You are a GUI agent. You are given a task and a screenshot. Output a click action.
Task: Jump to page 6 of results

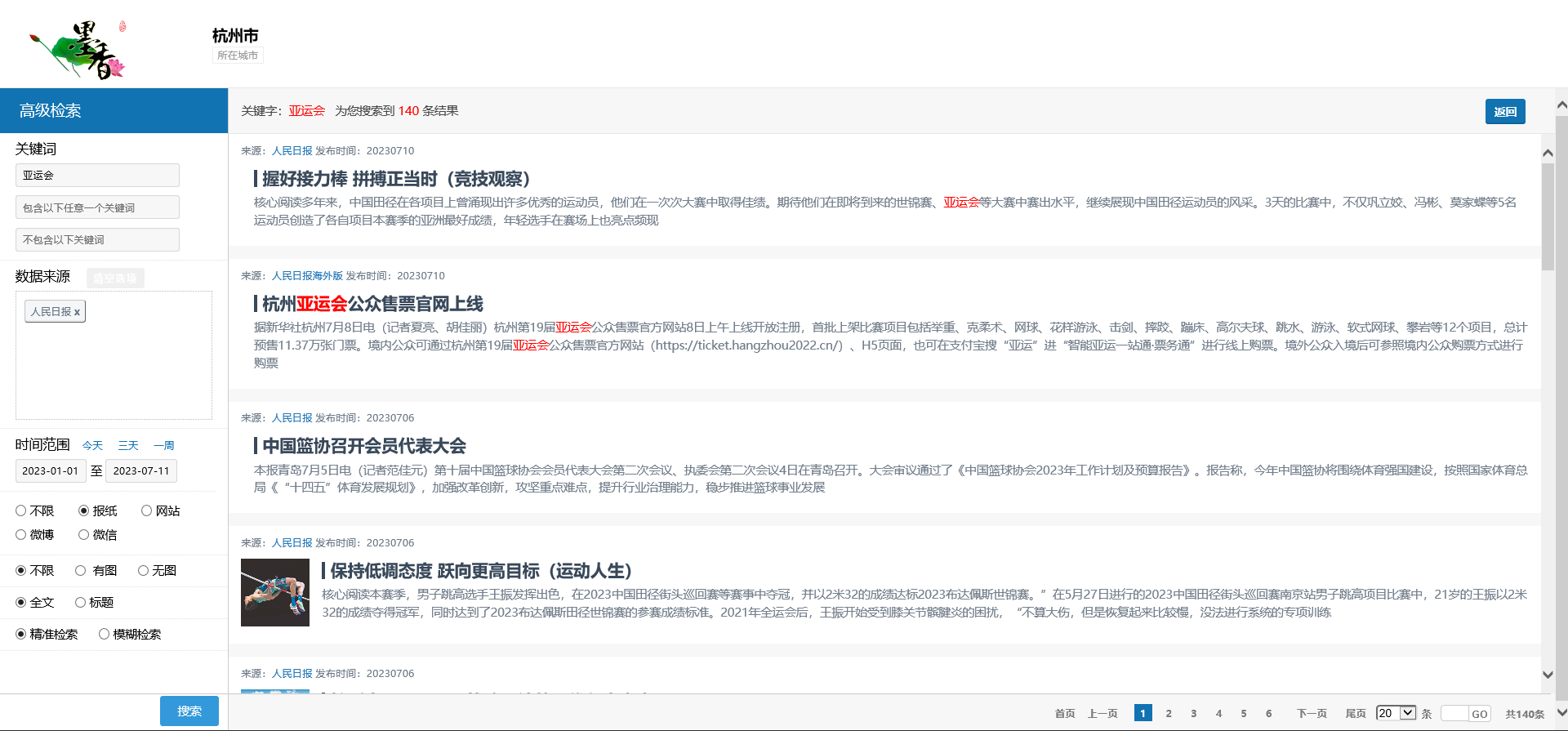(1268, 713)
